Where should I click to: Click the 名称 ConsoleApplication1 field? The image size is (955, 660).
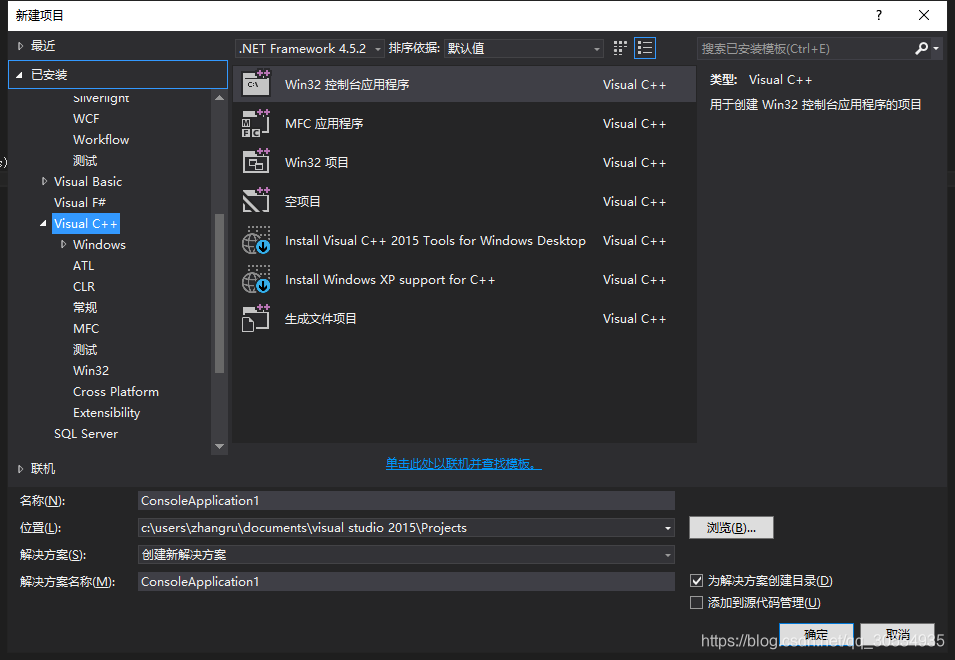(x=406, y=500)
